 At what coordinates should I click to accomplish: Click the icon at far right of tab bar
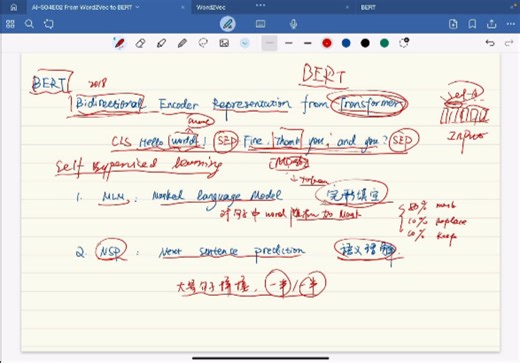pyautogui.click(x=513, y=6)
